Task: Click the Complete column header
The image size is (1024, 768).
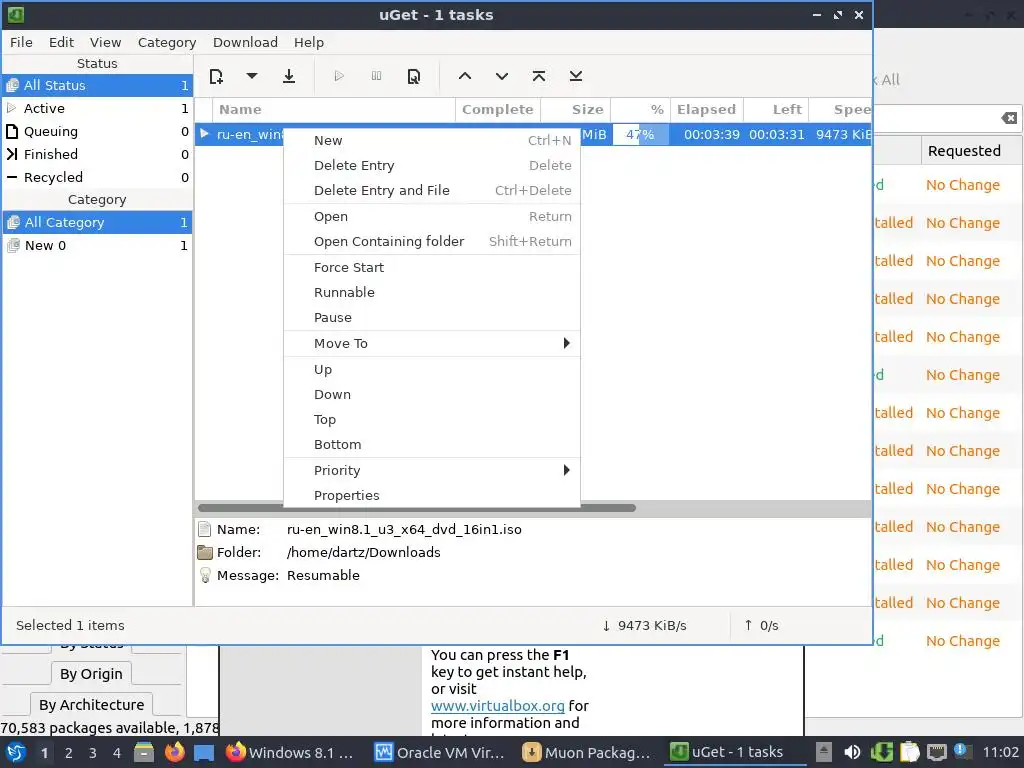Action: pos(498,110)
